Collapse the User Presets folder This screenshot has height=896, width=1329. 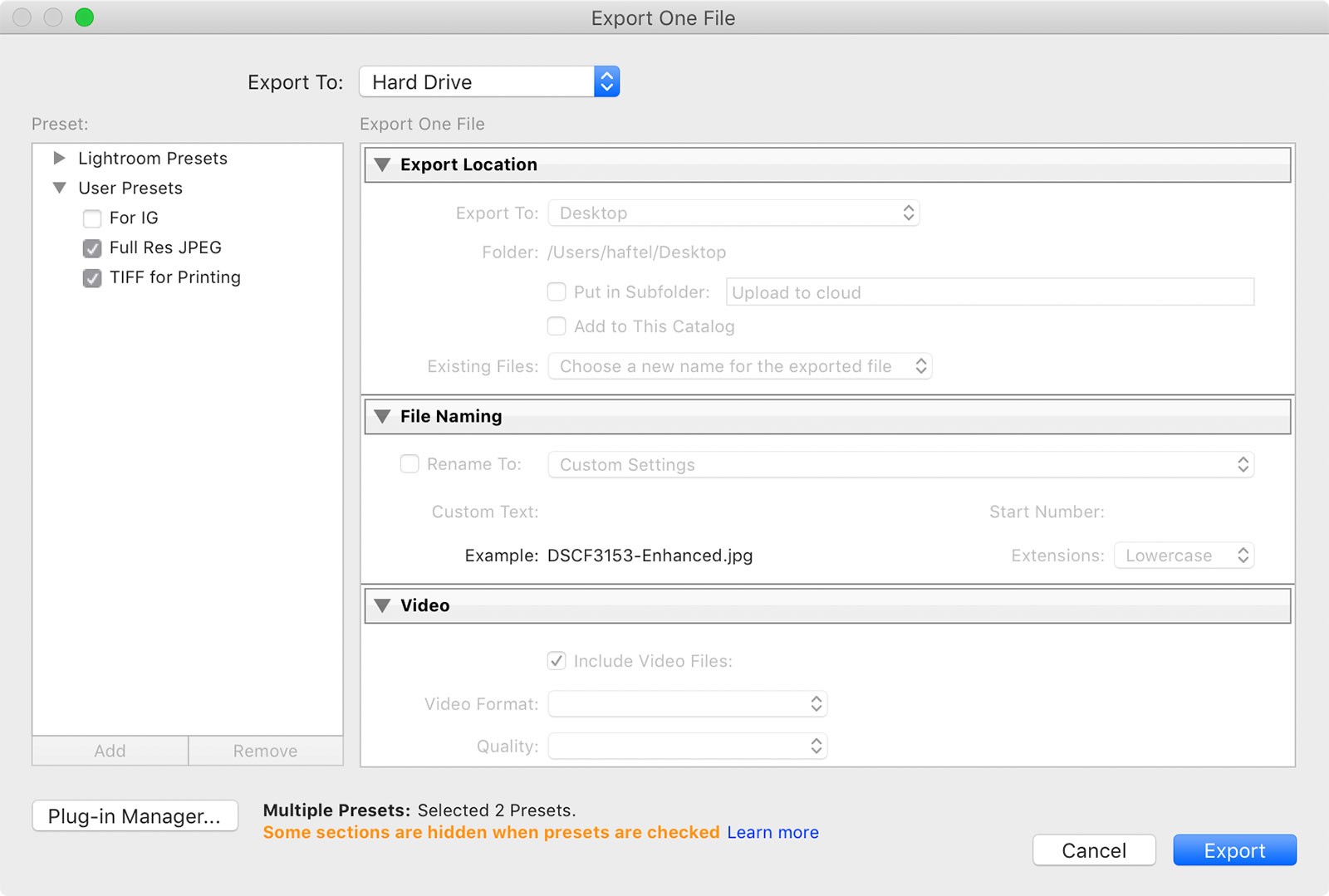(x=59, y=188)
